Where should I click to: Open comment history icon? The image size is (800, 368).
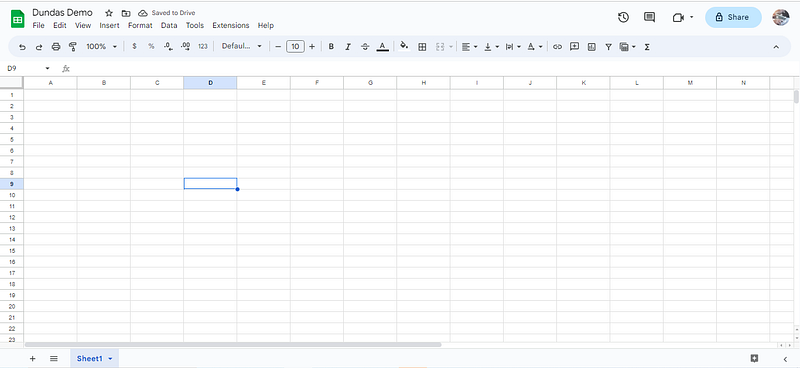coord(649,17)
